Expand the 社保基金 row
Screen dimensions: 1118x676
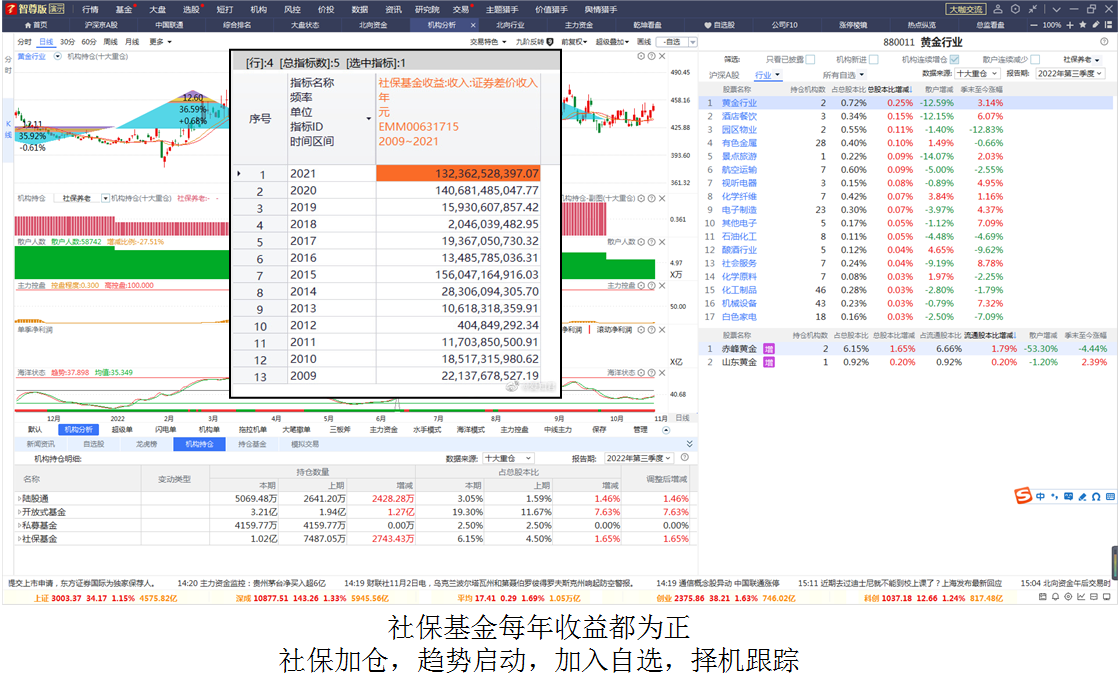click(20, 539)
